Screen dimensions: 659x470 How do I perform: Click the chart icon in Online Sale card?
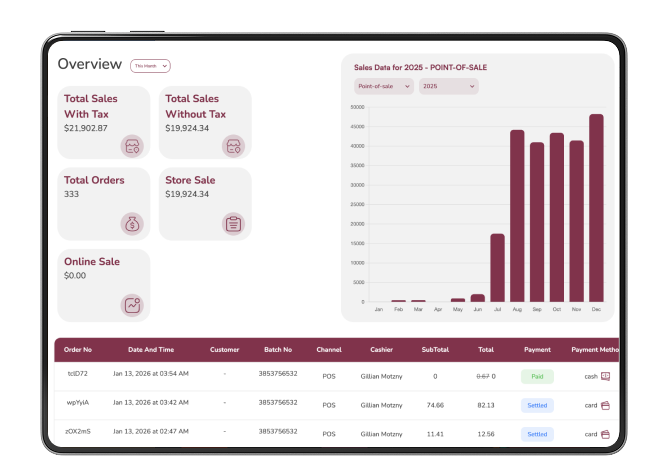tap(132, 305)
